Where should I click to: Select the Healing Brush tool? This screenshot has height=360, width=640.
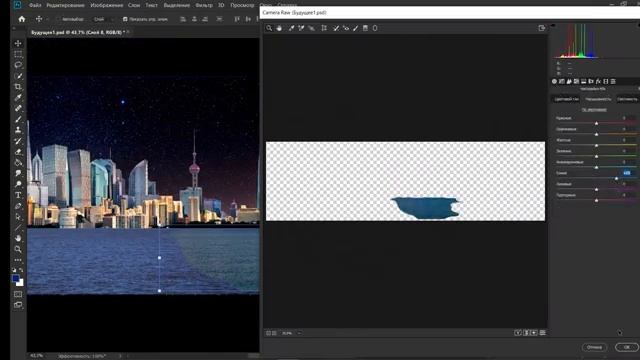18,108
